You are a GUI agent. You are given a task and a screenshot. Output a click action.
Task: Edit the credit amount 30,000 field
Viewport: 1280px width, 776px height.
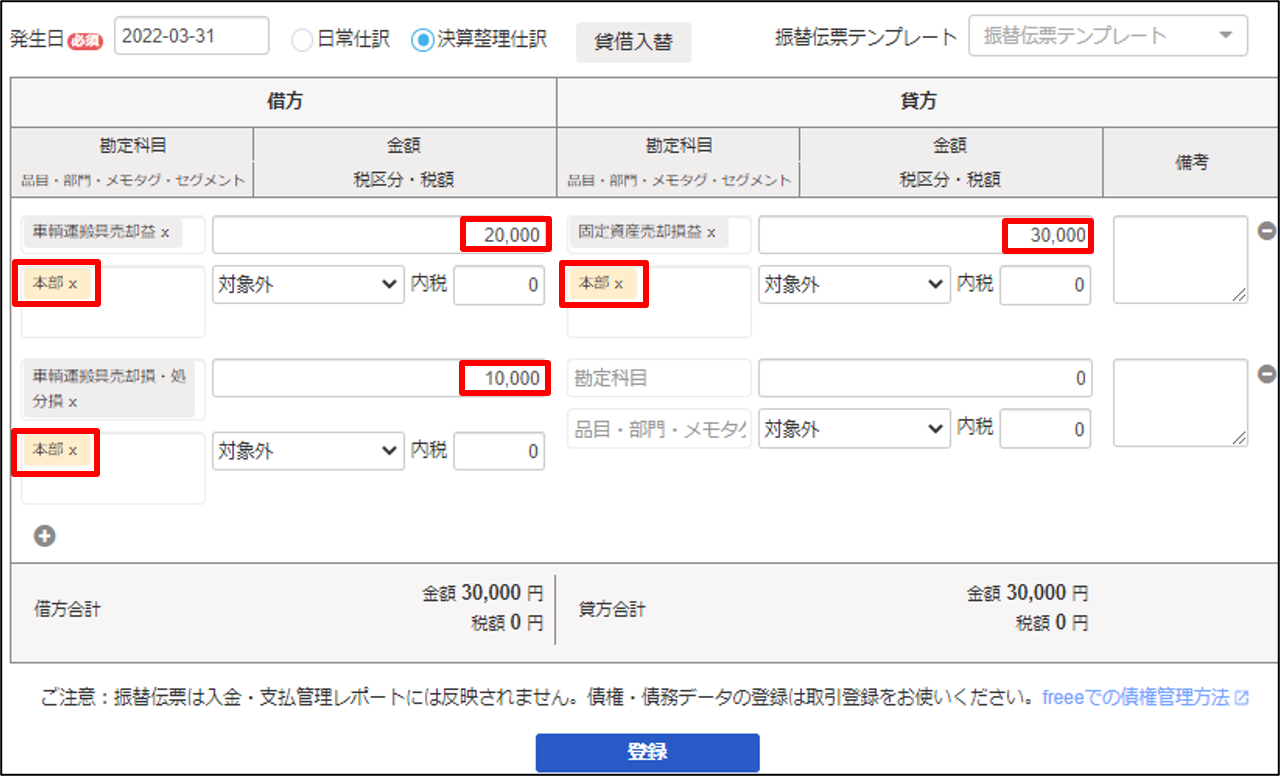[x=925, y=236]
